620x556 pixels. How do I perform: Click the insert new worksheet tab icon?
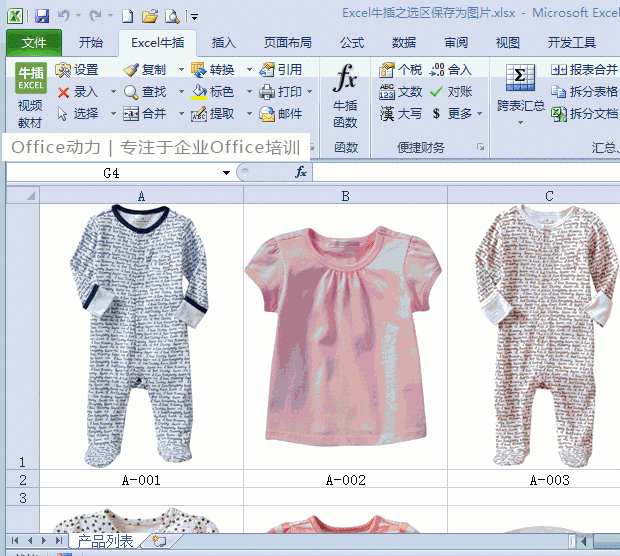point(159,541)
